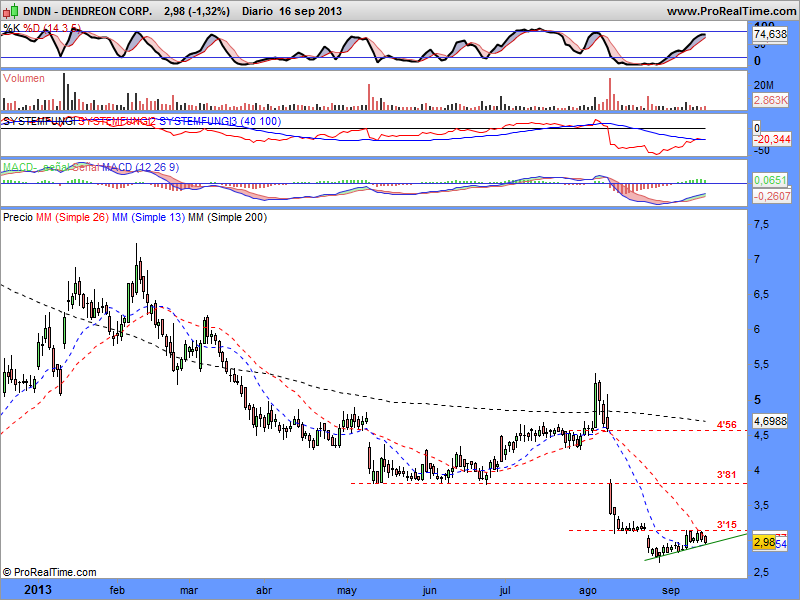Click the abr month label on time axis
800x600 pixels.
pos(264,590)
